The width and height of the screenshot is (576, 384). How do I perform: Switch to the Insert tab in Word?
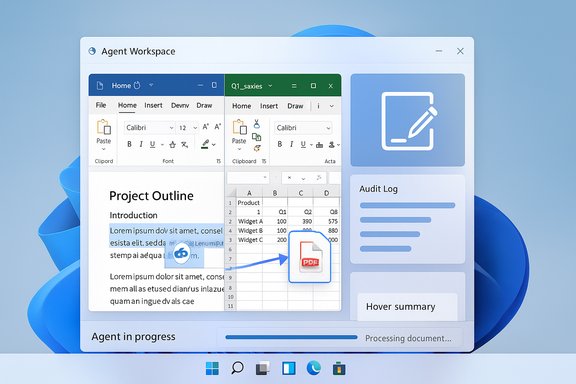[153, 105]
